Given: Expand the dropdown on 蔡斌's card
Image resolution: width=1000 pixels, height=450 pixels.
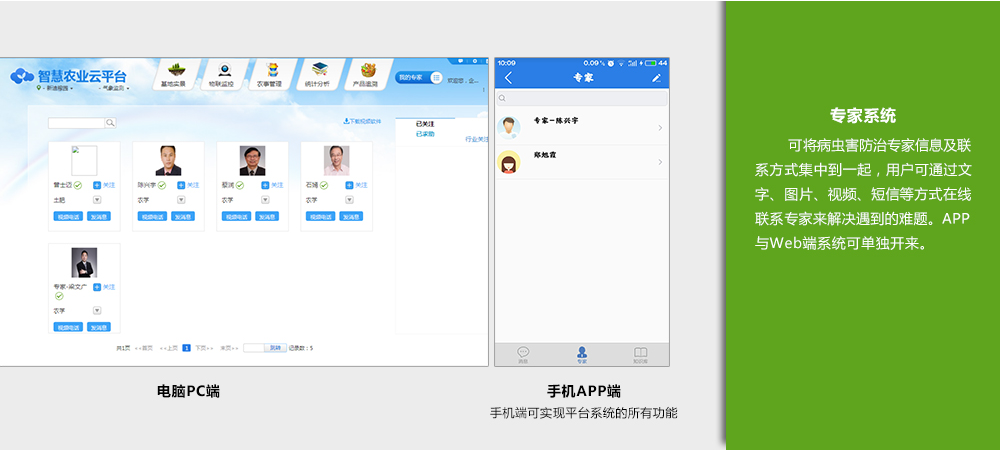Looking at the screenshot, I should click(265, 200).
